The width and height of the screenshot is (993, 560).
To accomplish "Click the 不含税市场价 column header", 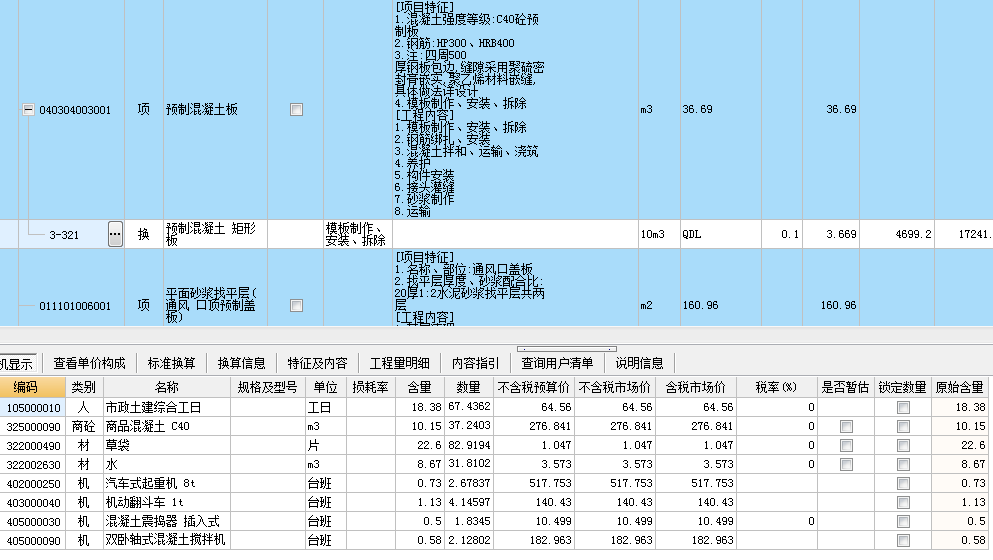I will point(615,387).
